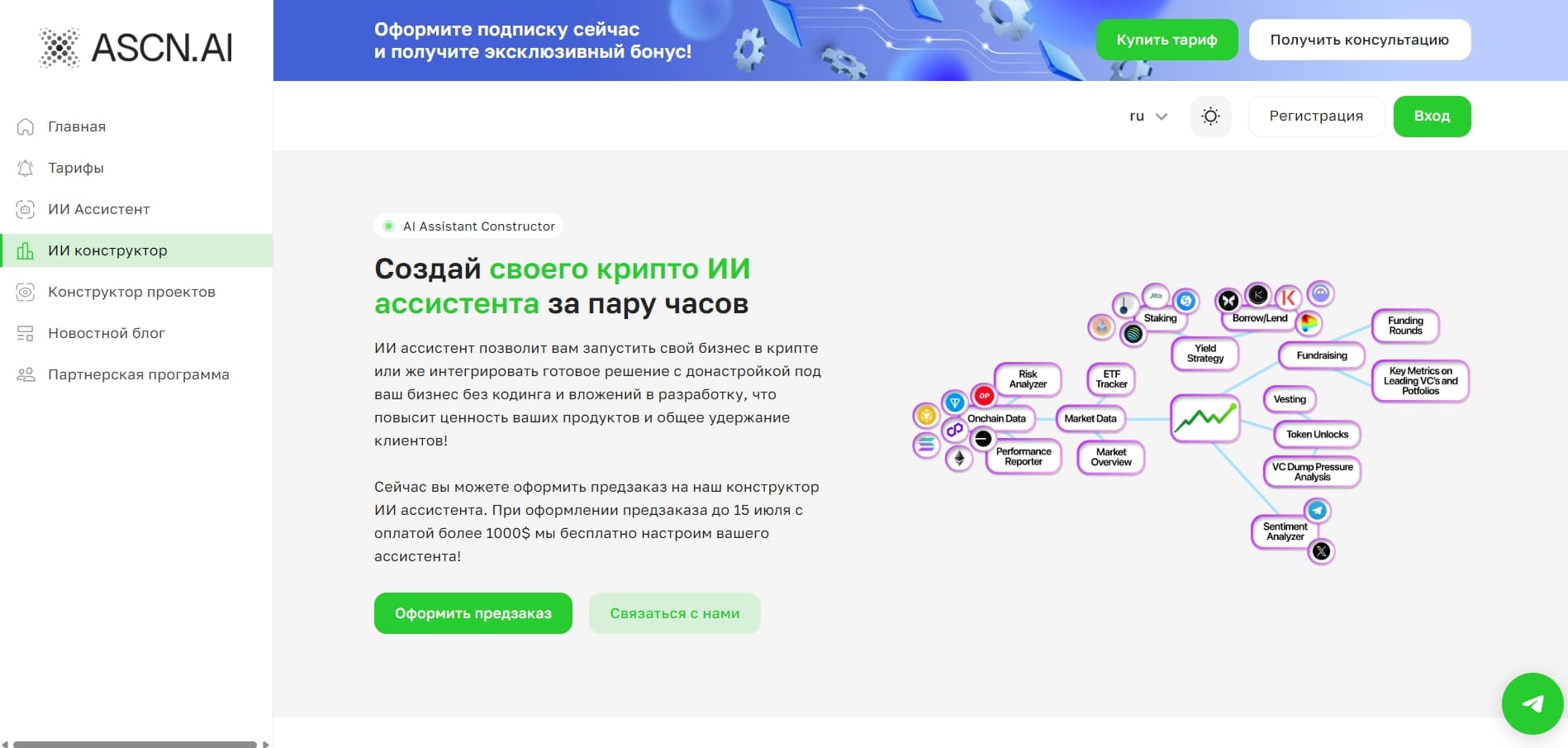The width and height of the screenshot is (1568, 748).
Task: Click the Ethereum icon near Performance Reporter
Action: point(959,458)
